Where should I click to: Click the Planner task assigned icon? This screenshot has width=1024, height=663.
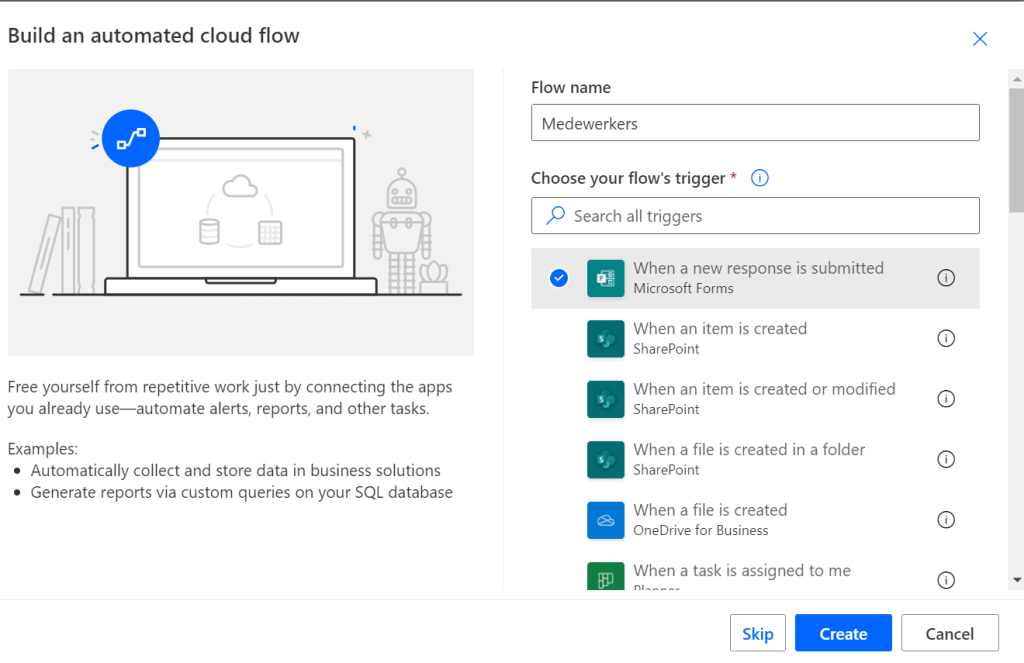point(605,577)
